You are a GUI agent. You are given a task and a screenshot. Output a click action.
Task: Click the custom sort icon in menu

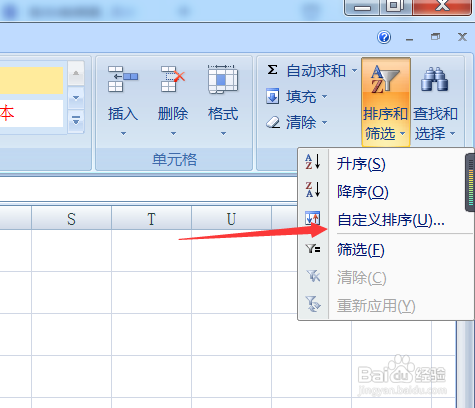pyautogui.click(x=313, y=218)
